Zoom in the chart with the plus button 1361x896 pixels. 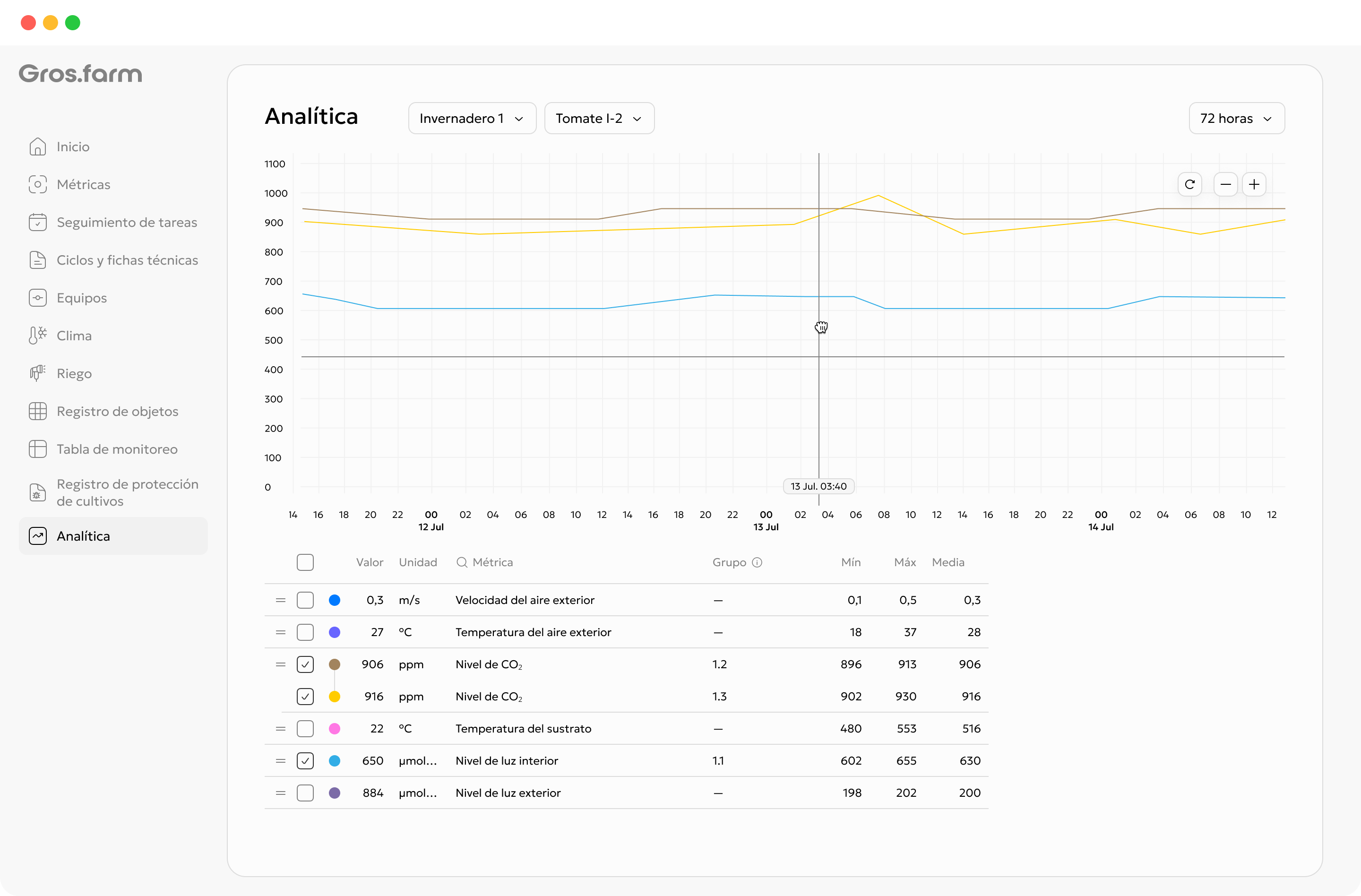[1254, 184]
